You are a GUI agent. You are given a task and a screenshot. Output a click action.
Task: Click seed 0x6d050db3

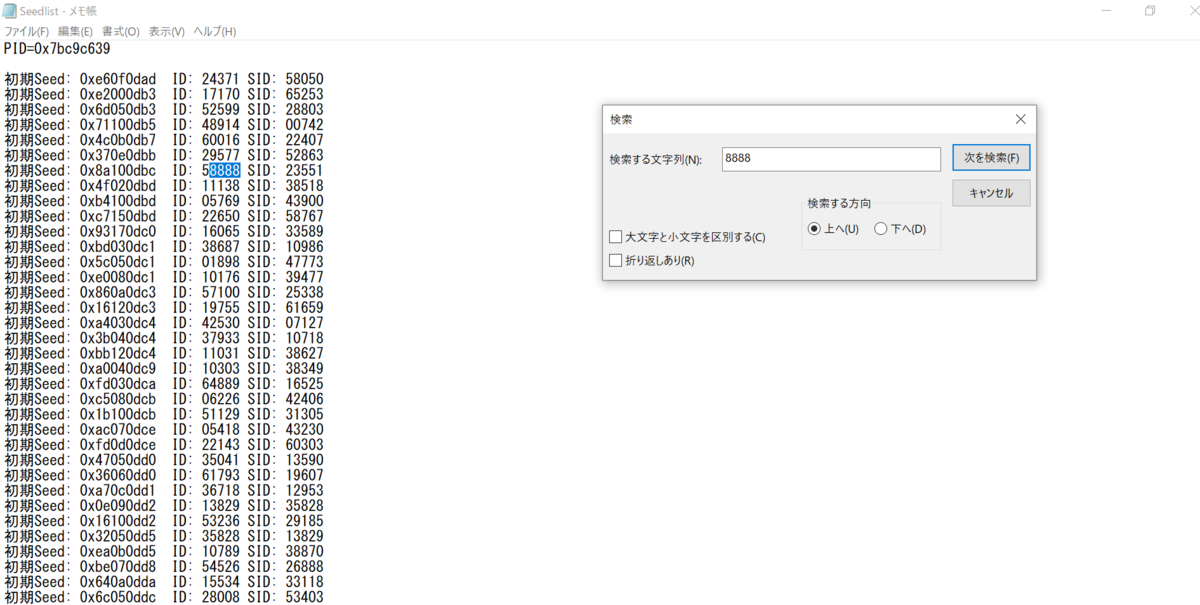tap(118, 109)
